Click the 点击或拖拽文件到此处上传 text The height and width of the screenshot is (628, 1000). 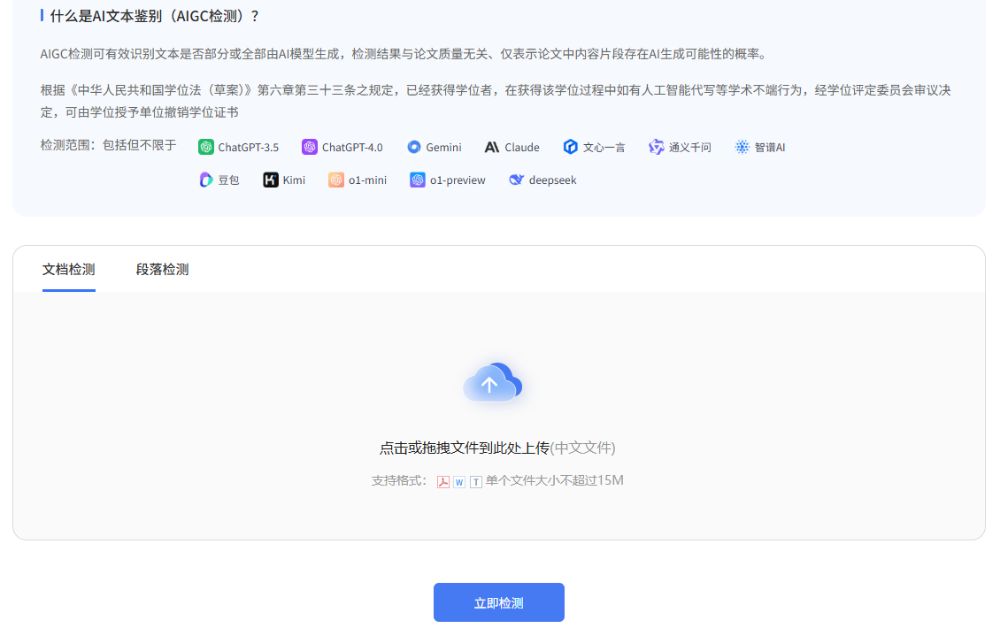pyautogui.click(x=464, y=447)
